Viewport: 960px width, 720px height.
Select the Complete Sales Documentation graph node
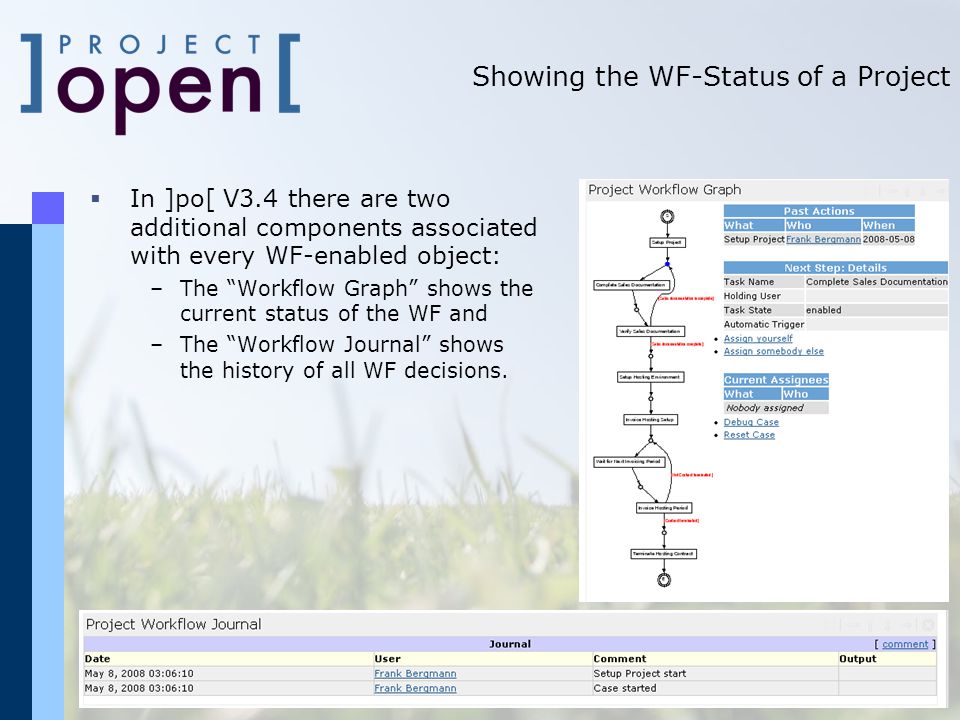(x=631, y=285)
